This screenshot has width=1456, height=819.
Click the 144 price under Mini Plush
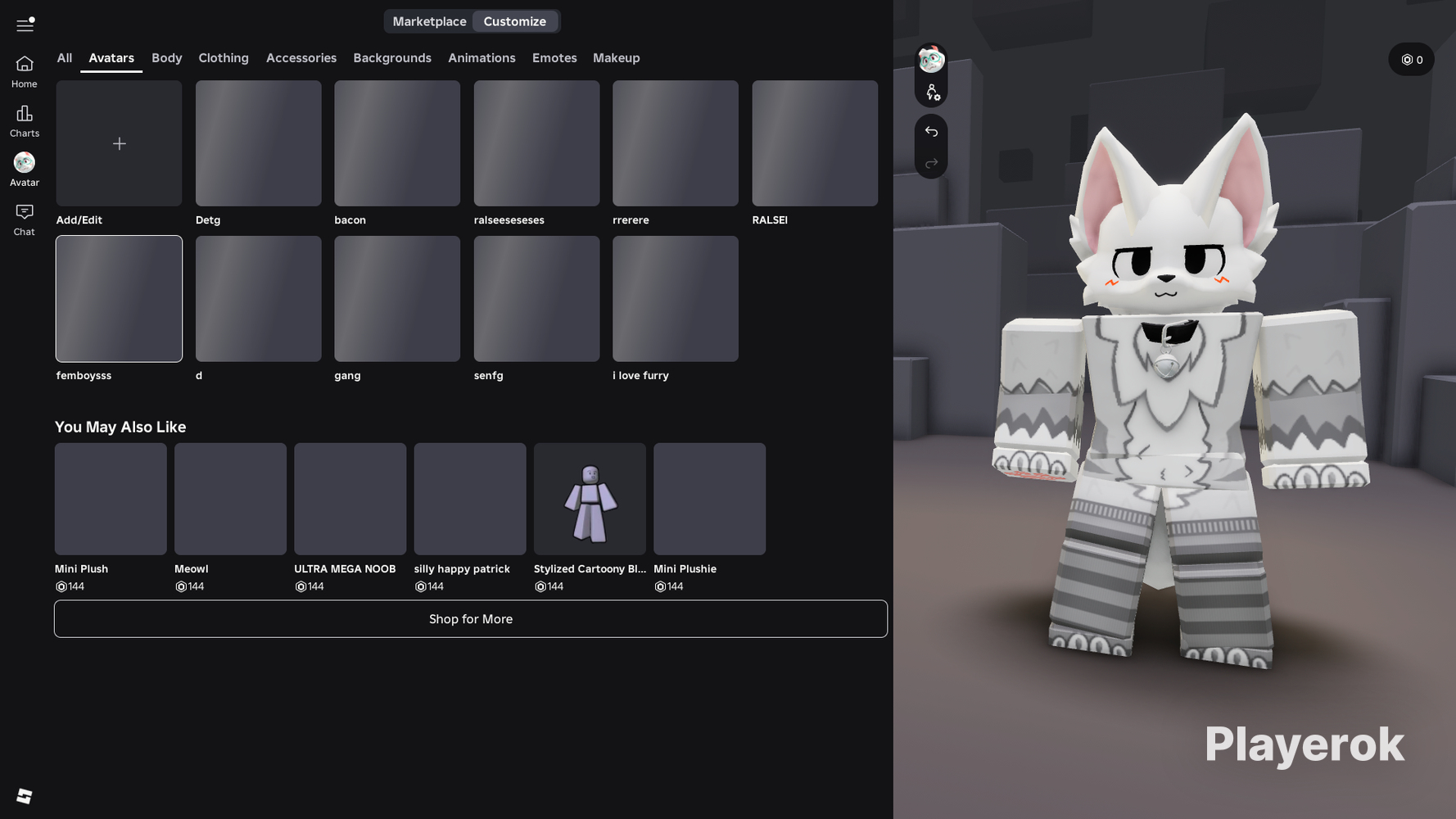(x=70, y=586)
